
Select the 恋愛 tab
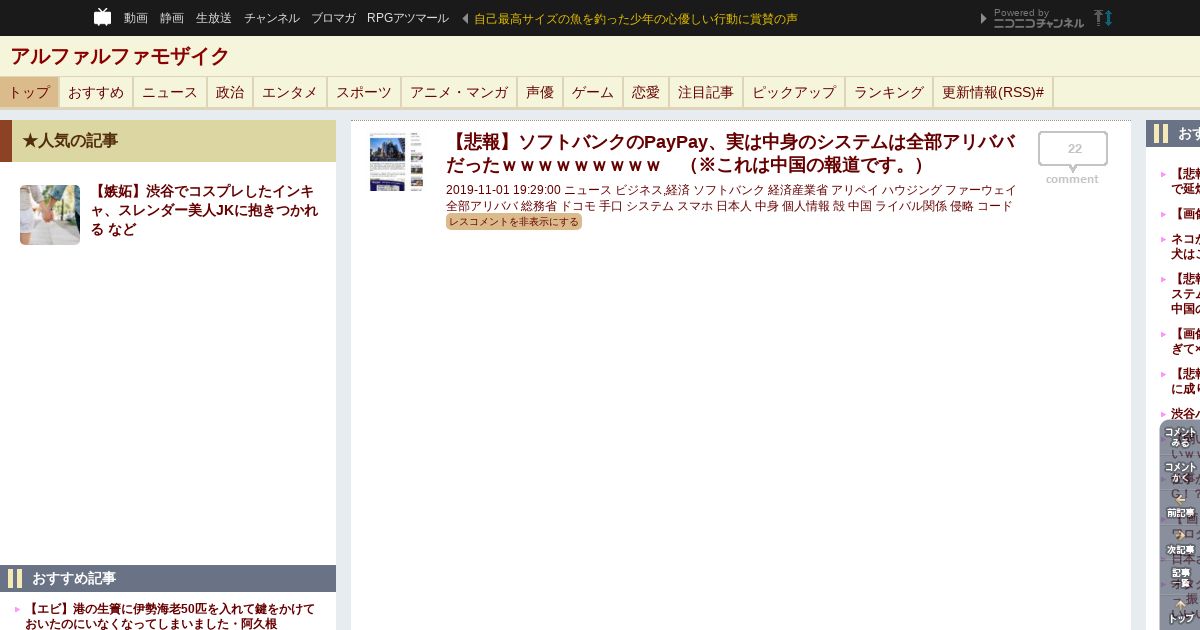[646, 92]
